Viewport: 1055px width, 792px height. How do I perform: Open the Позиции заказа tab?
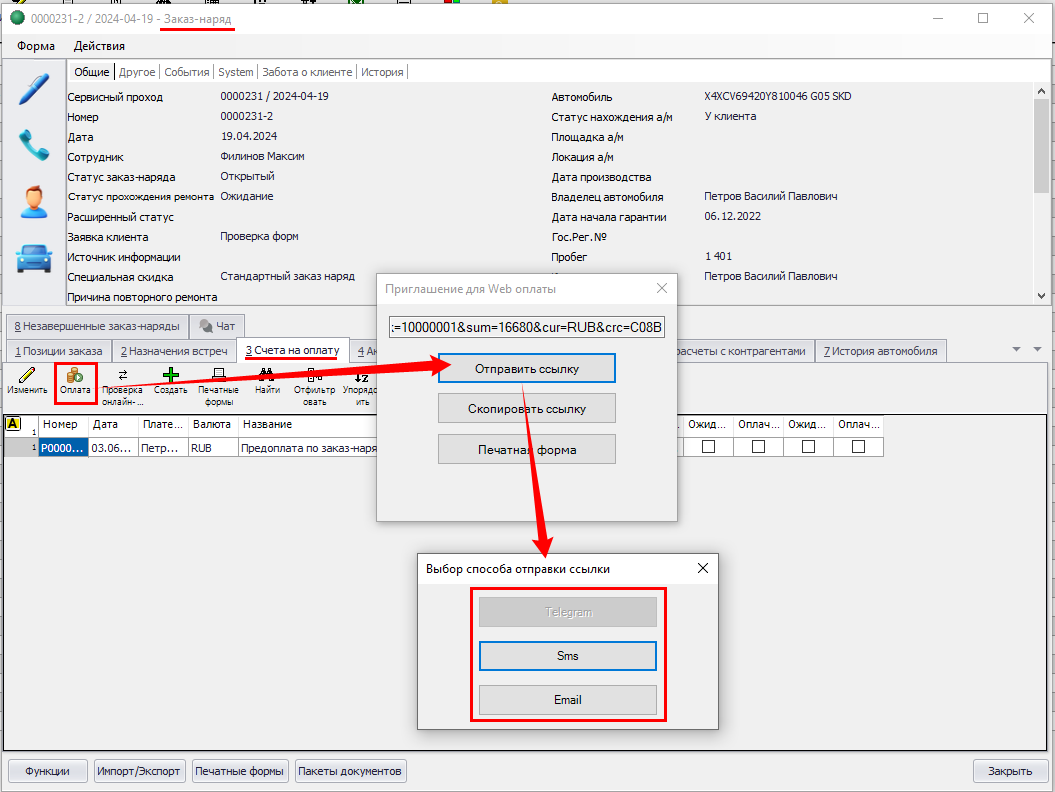[x=57, y=351]
